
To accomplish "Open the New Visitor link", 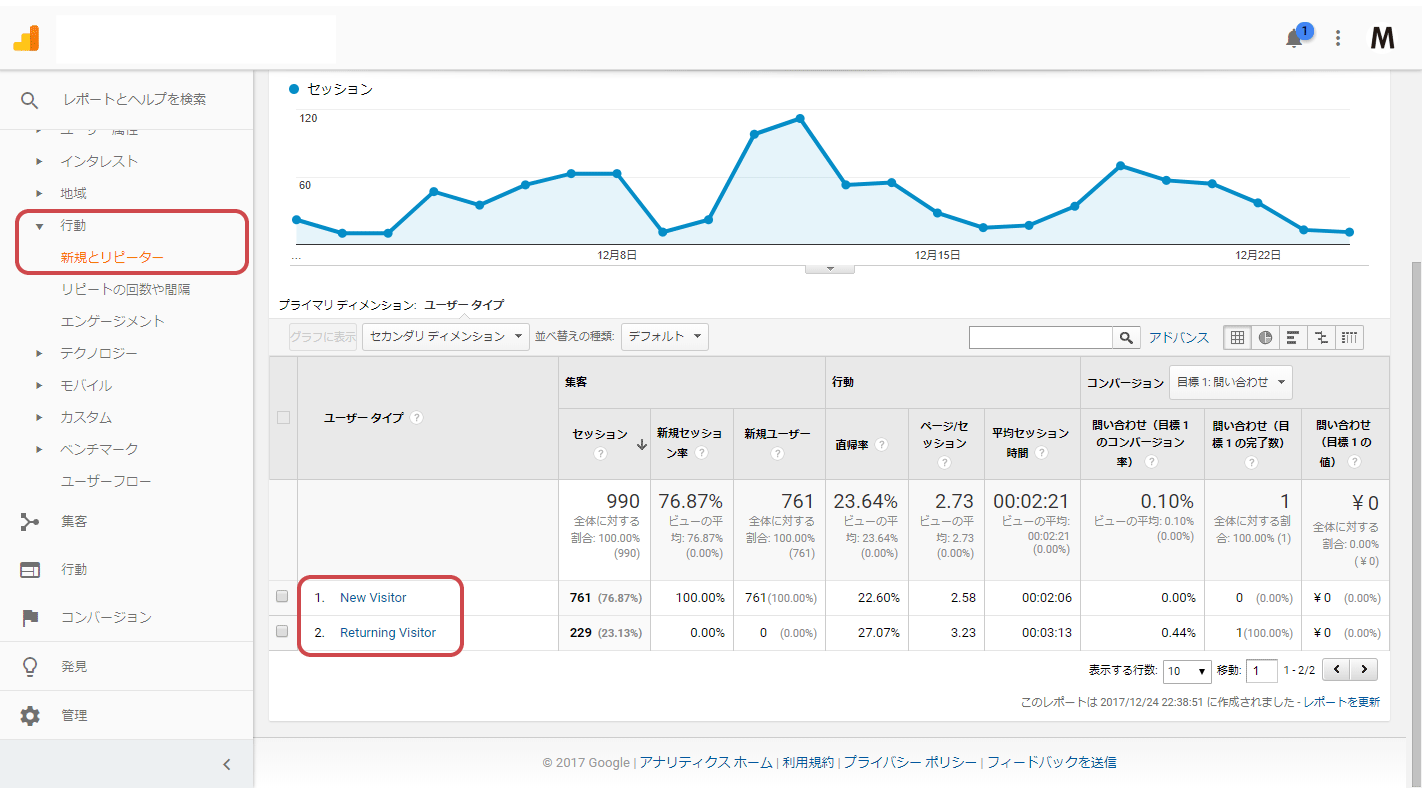I will point(373,598).
